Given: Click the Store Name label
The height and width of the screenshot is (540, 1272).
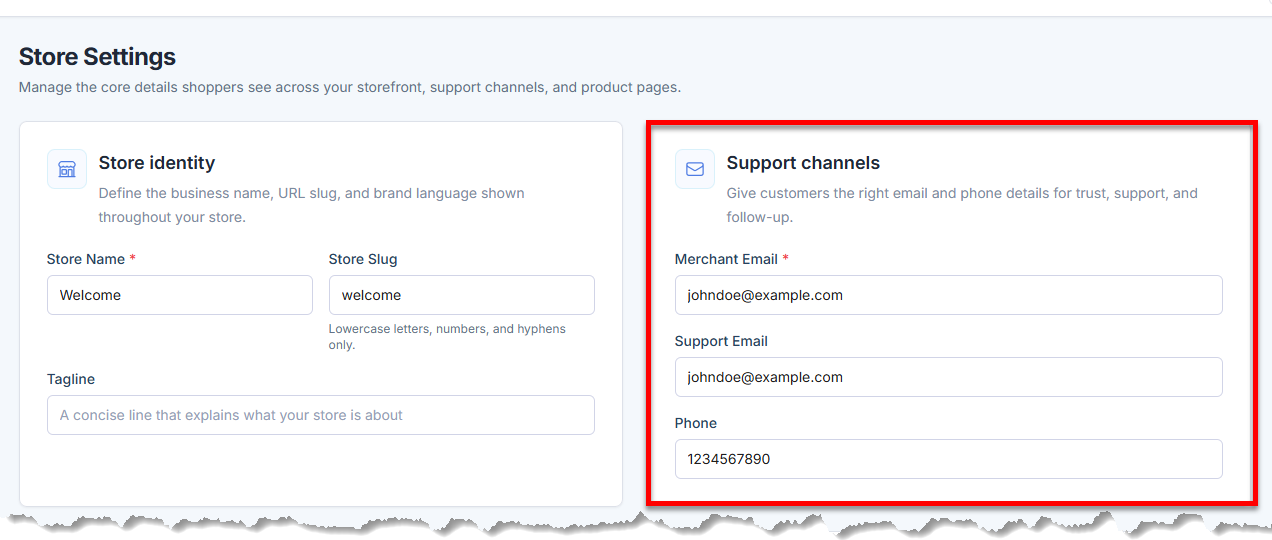Looking at the screenshot, I should pyautogui.click(x=86, y=259).
